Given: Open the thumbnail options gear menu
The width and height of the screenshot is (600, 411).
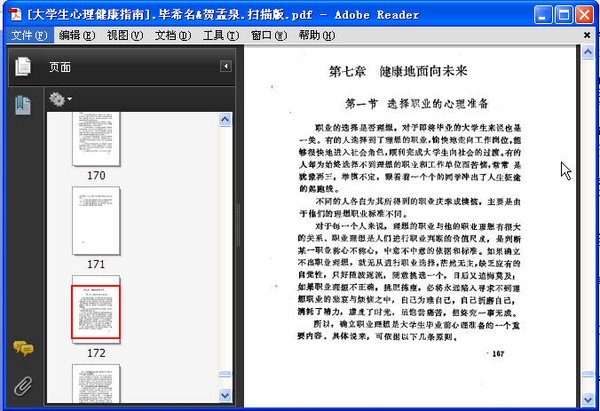Looking at the screenshot, I should [x=60, y=99].
